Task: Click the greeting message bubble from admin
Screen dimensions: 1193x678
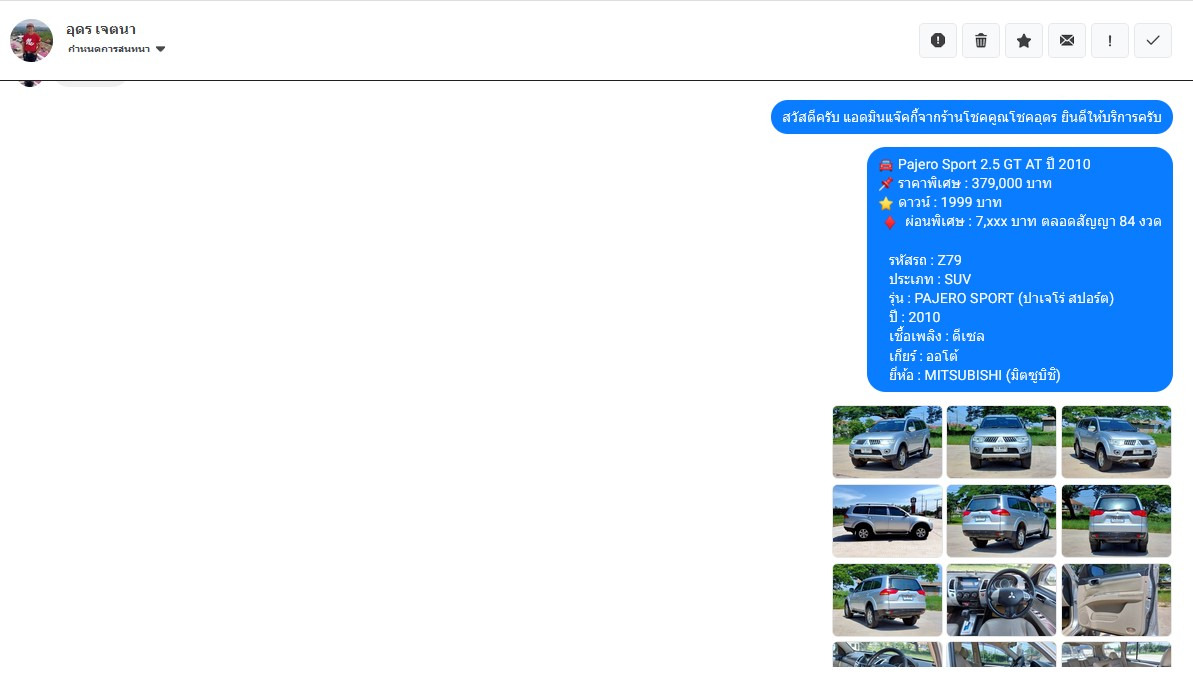Action: pos(972,117)
